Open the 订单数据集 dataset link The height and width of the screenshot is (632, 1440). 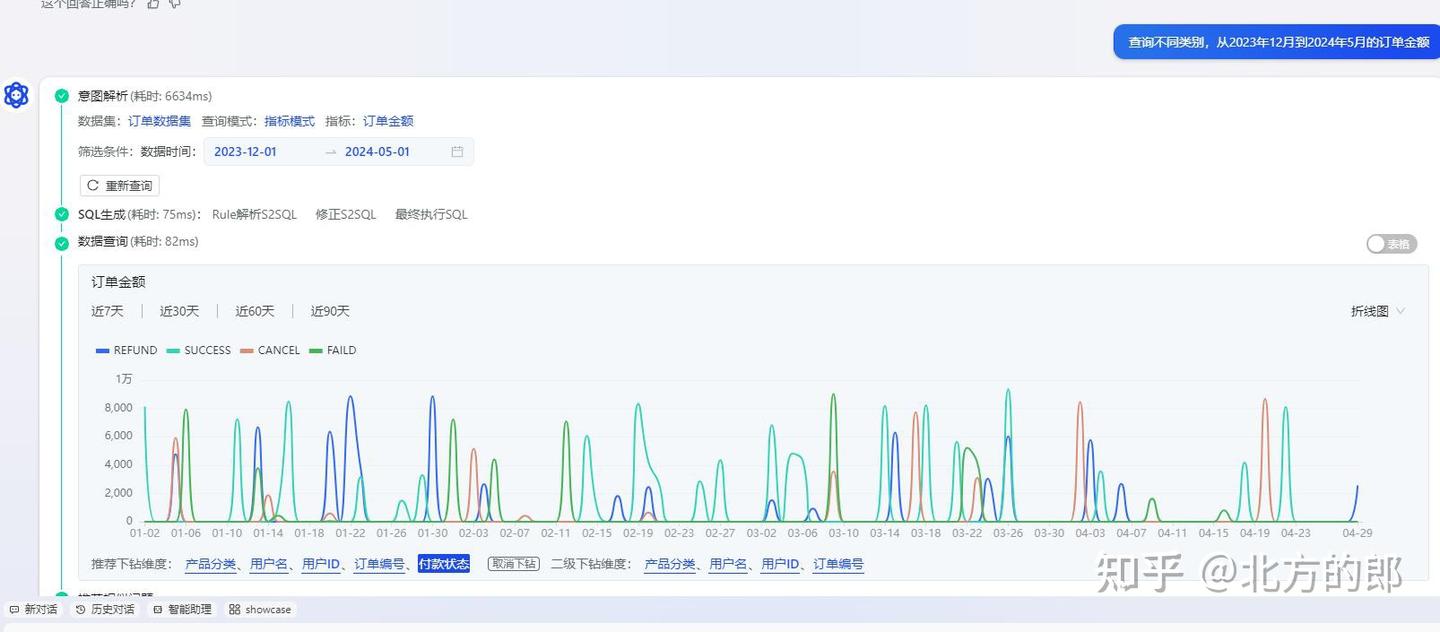pyautogui.click(x=158, y=121)
